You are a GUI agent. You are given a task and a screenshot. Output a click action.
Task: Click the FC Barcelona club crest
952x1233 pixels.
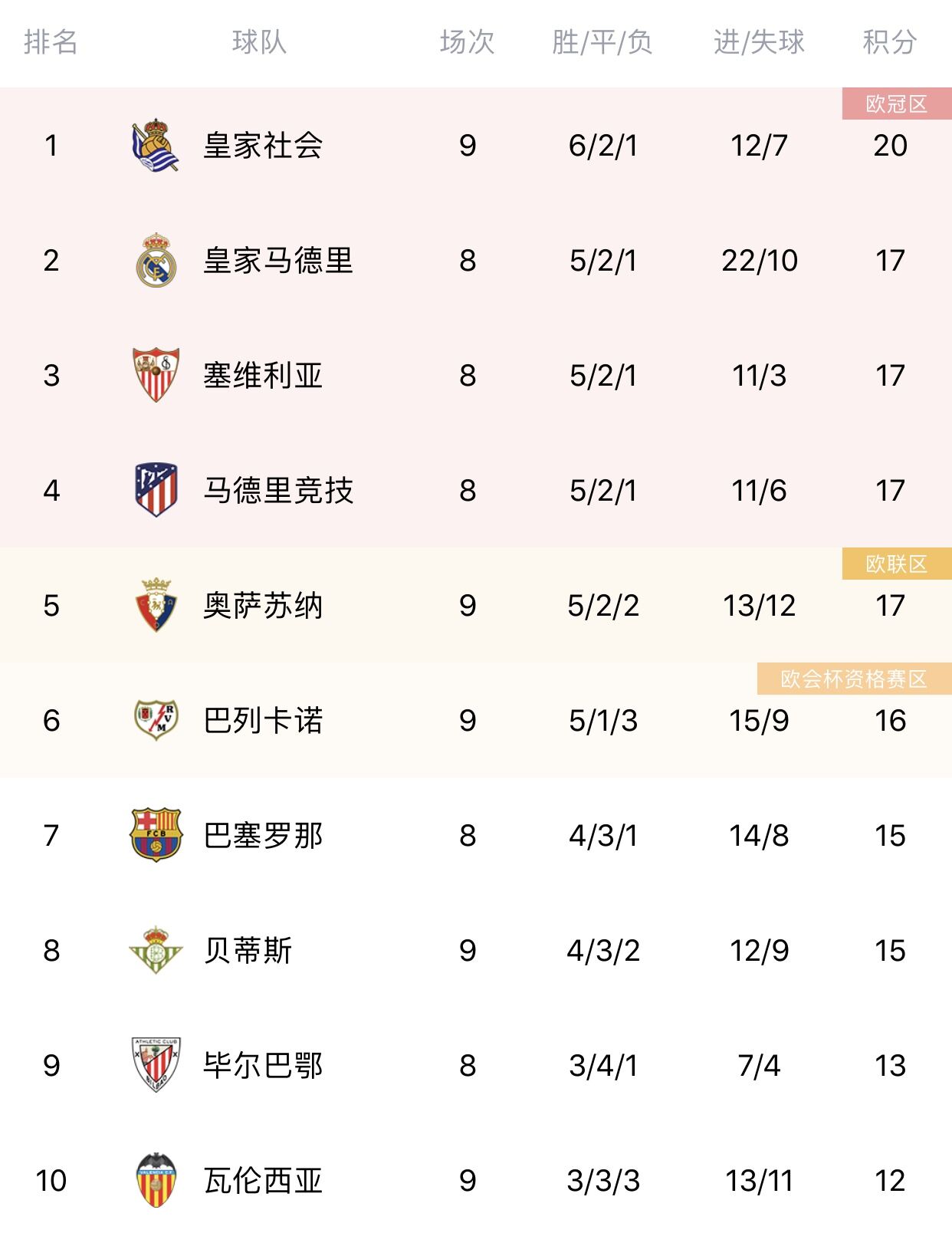156,835
